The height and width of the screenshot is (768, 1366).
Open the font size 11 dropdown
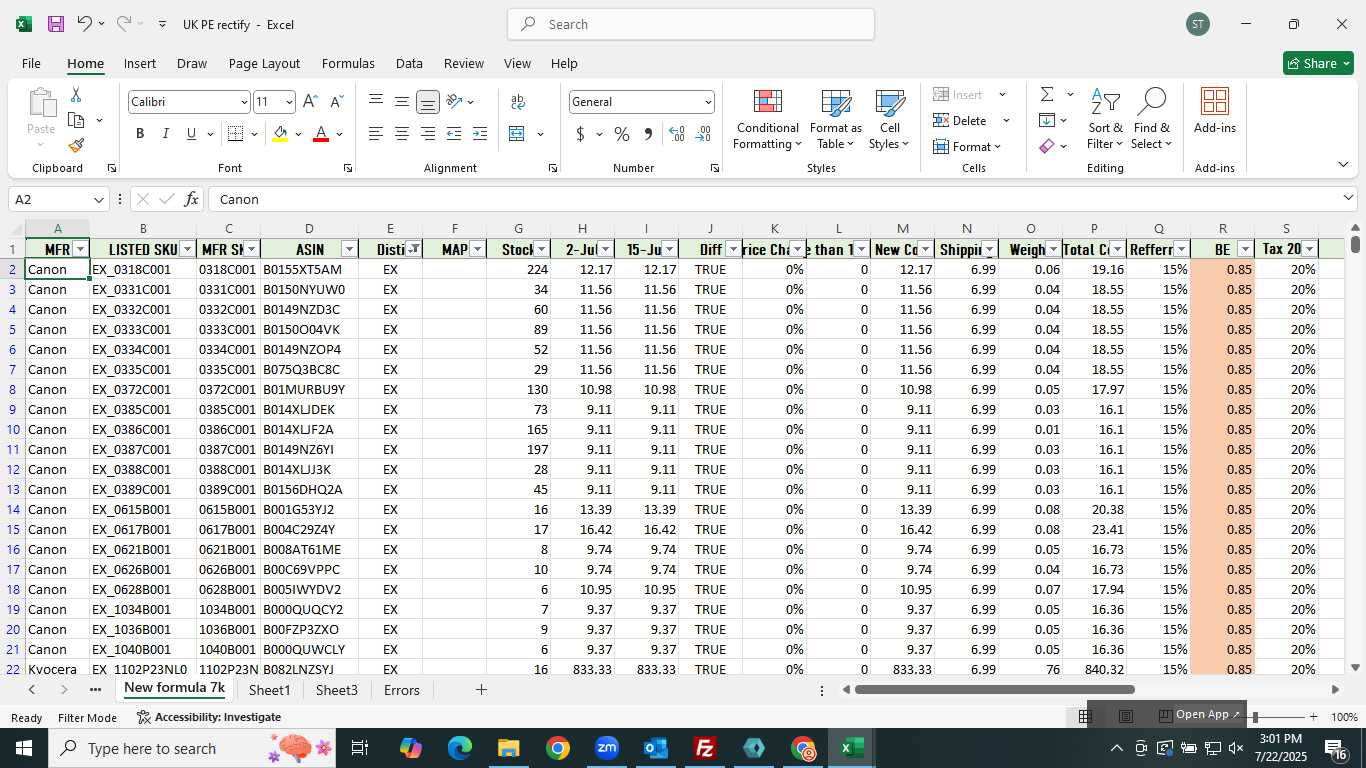coord(289,102)
